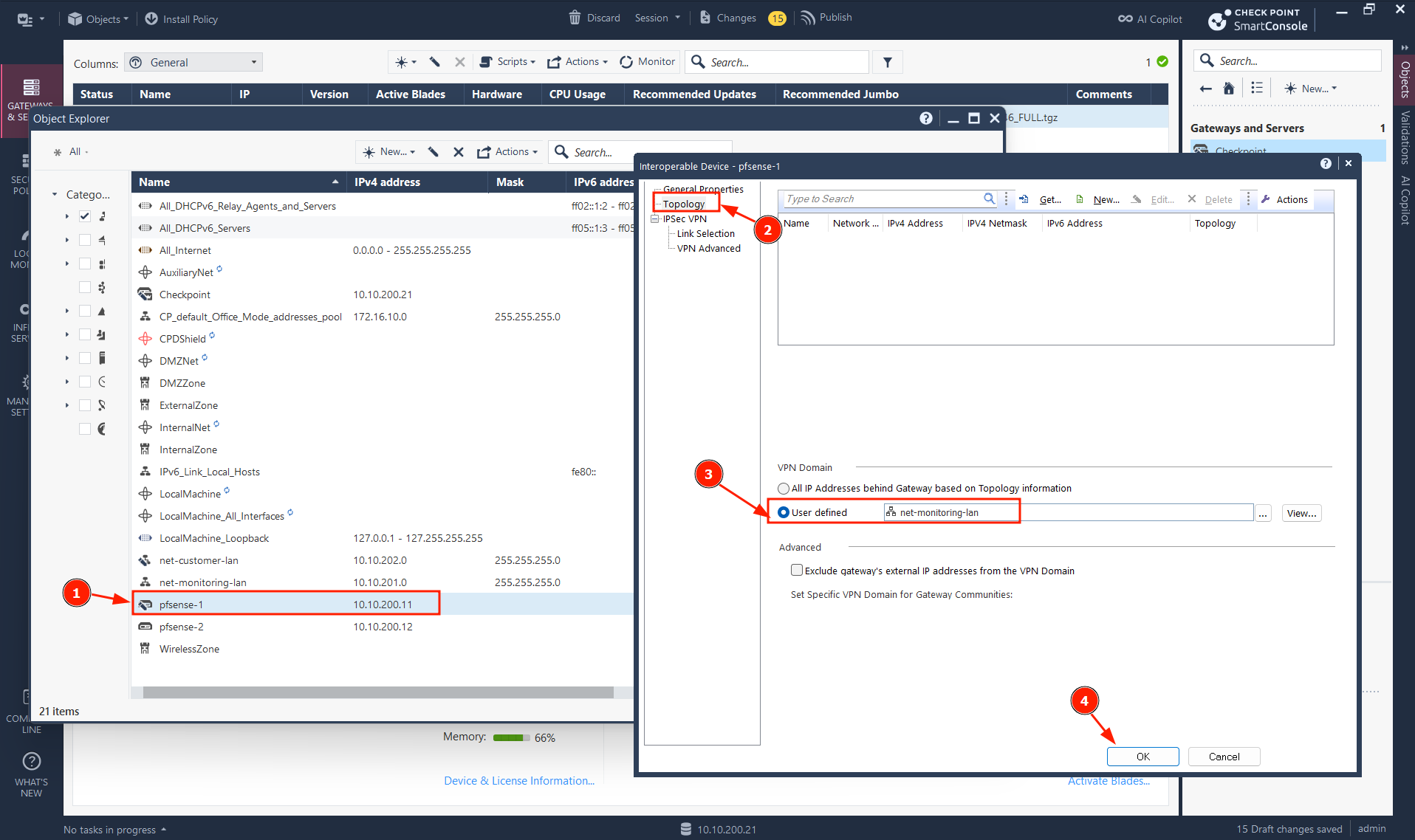Viewport: 1415px width, 840px height.
Task: Select VPN Advanced under IPSec VPN
Action: pos(709,248)
